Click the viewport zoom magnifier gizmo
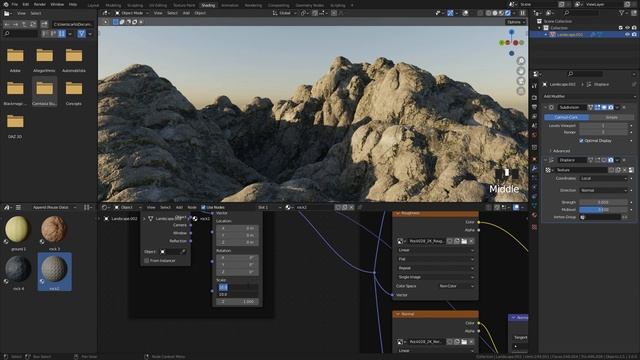This screenshot has height=360, width=640. pyautogui.click(x=521, y=61)
